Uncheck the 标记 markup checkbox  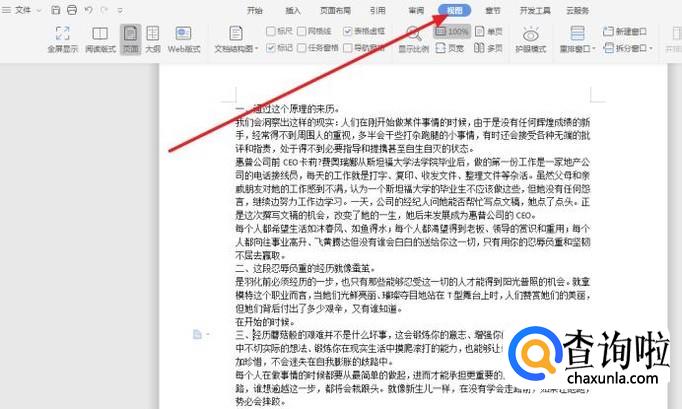pos(271,47)
